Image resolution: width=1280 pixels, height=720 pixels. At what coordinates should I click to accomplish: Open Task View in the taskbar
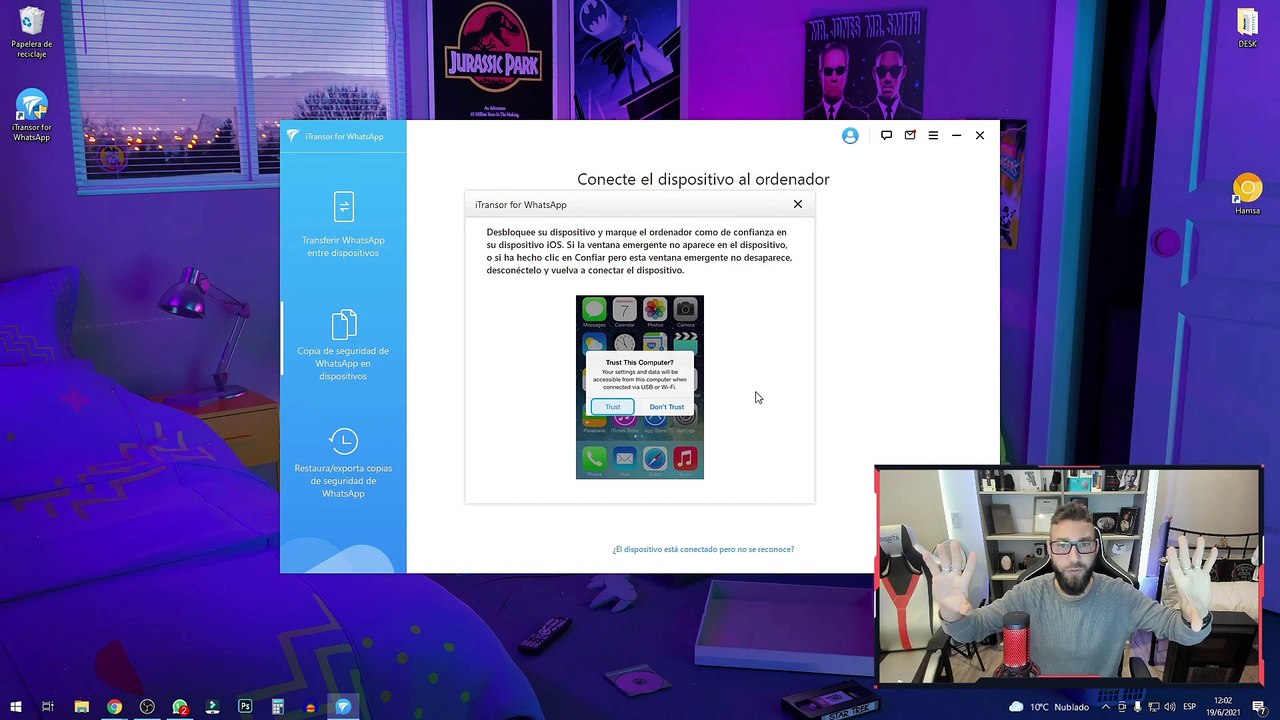coord(48,707)
